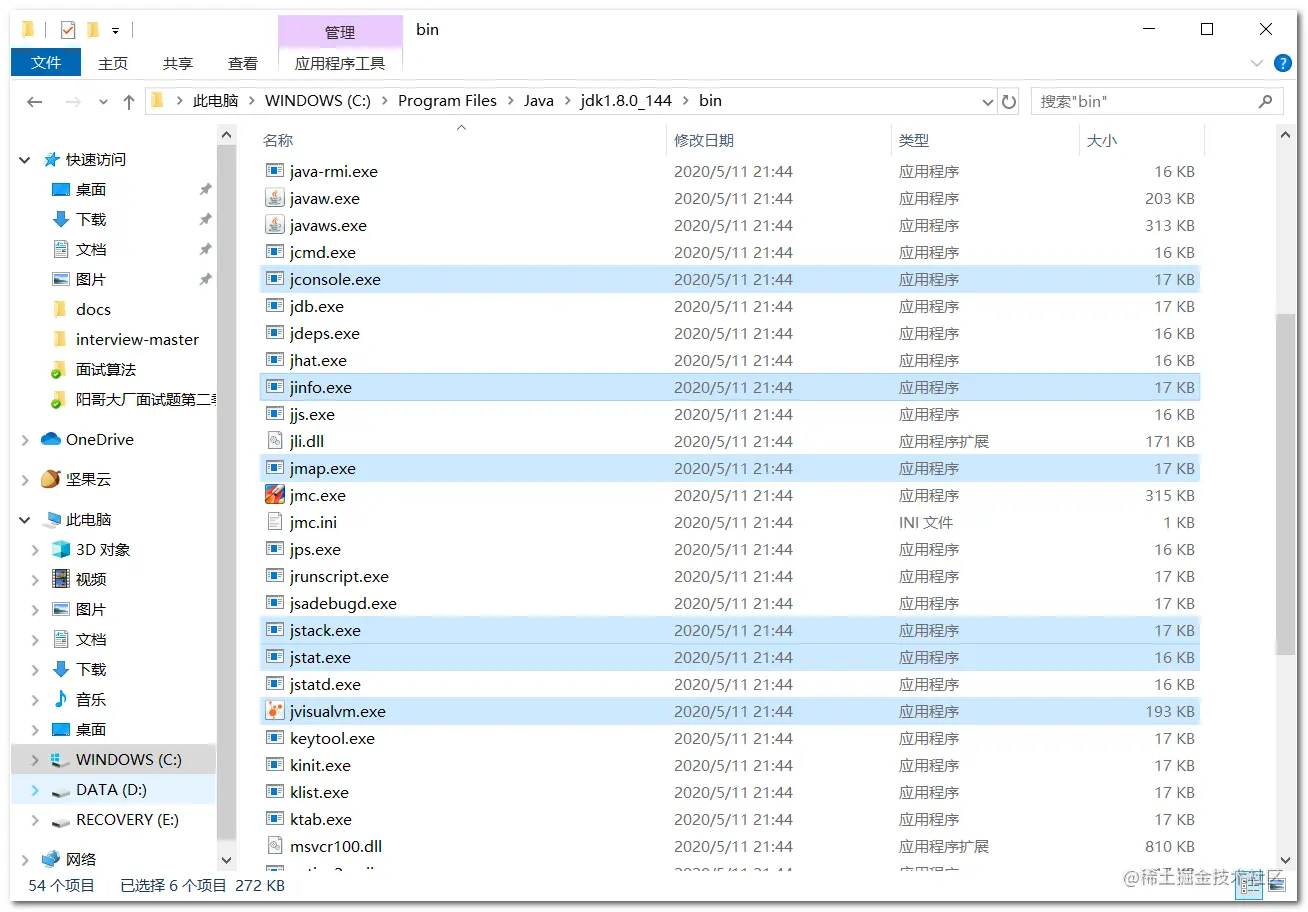Click the properties checkmark quick-access icon
1308x912 pixels.
68,30
